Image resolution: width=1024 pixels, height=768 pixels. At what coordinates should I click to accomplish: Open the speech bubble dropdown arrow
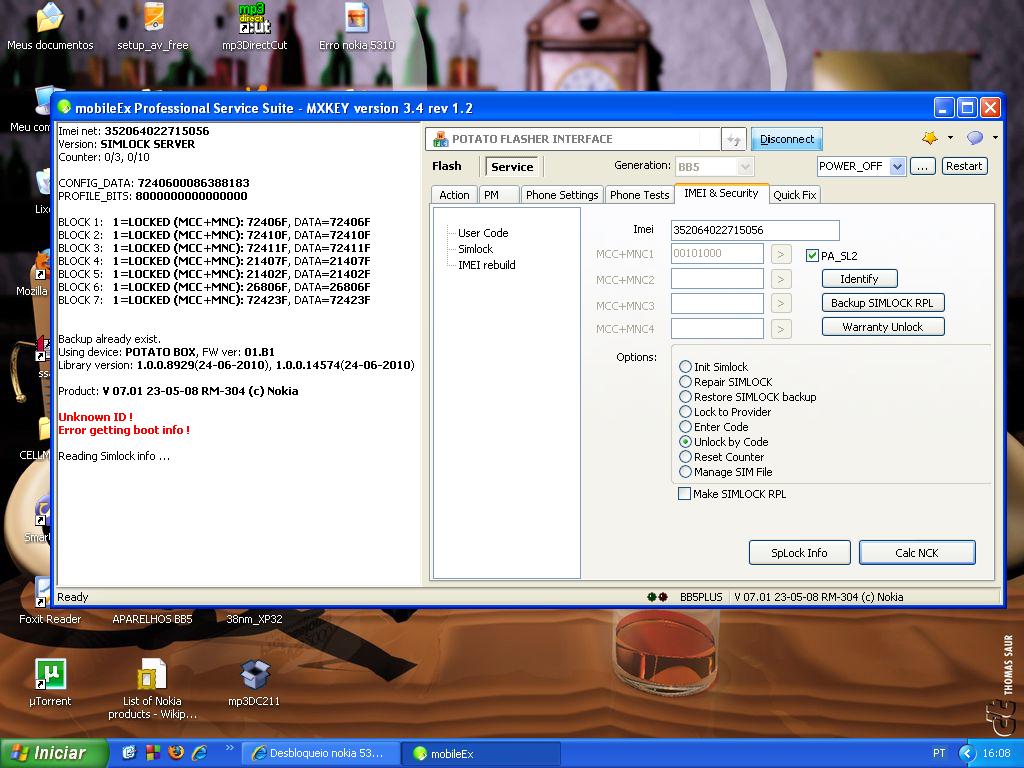pos(995,138)
